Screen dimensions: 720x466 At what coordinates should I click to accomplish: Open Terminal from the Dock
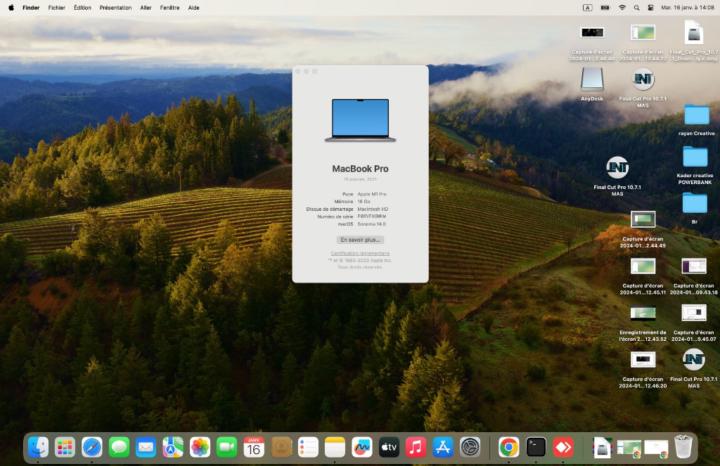click(x=536, y=447)
